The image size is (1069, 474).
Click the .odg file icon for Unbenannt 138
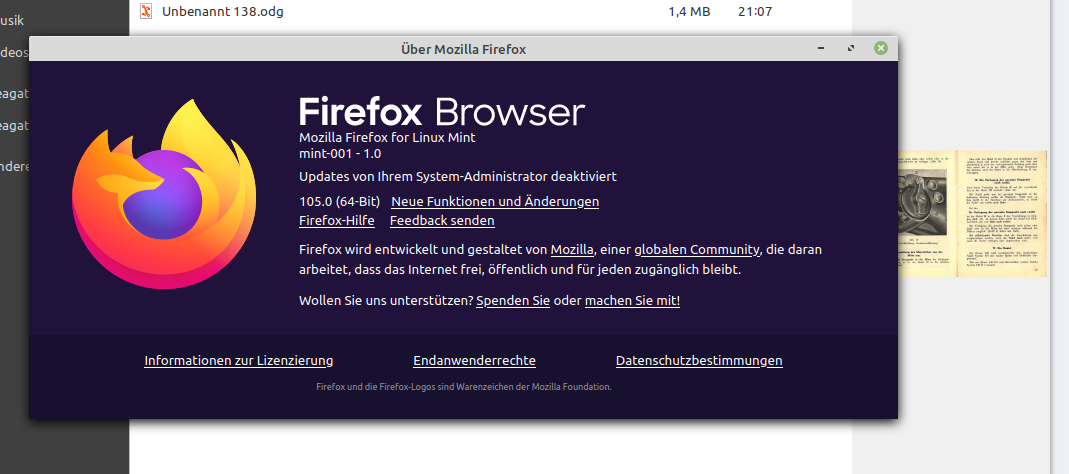click(145, 11)
